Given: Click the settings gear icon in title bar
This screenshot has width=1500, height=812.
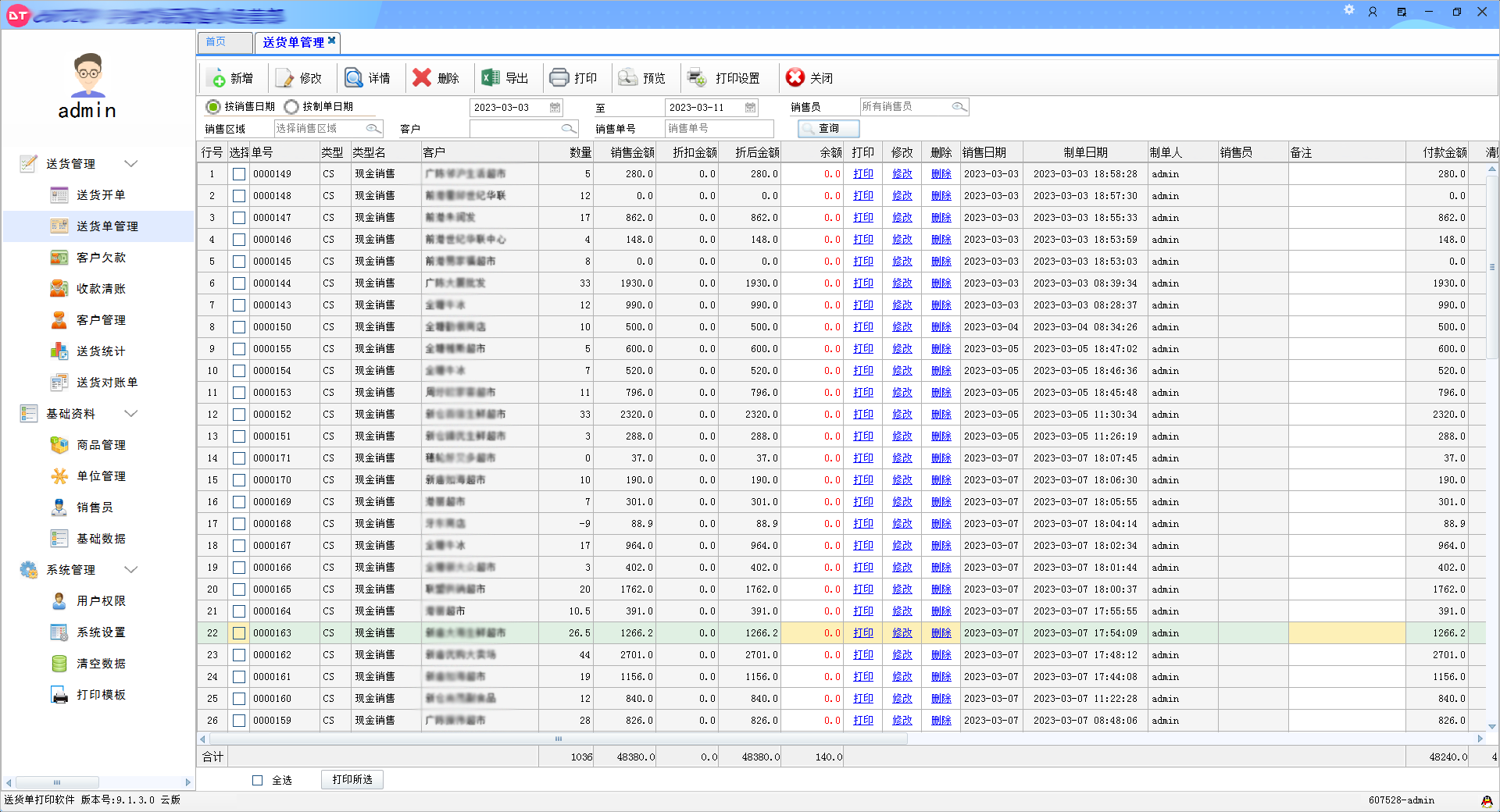Looking at the screenshot, I should [1348, 10].
